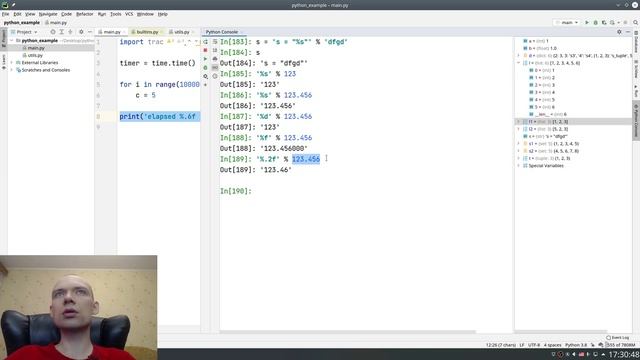This screenshot has height=360, width=640.
Task: Click 4 spaces indent setting
Action: (x=552, y=345)
